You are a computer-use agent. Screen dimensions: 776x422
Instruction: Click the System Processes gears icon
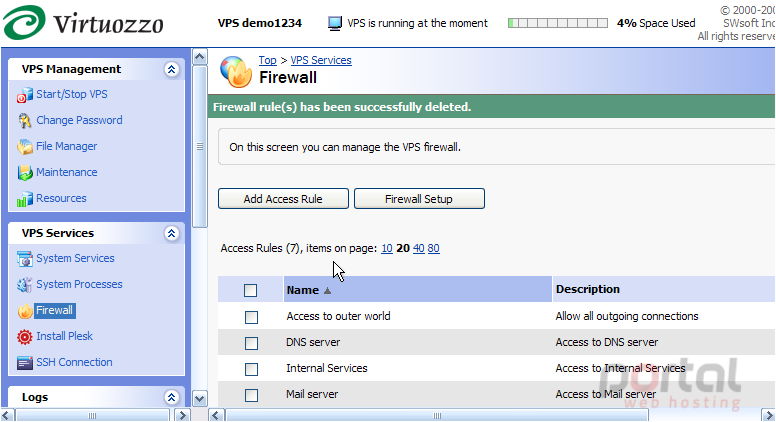click(25, 285)
